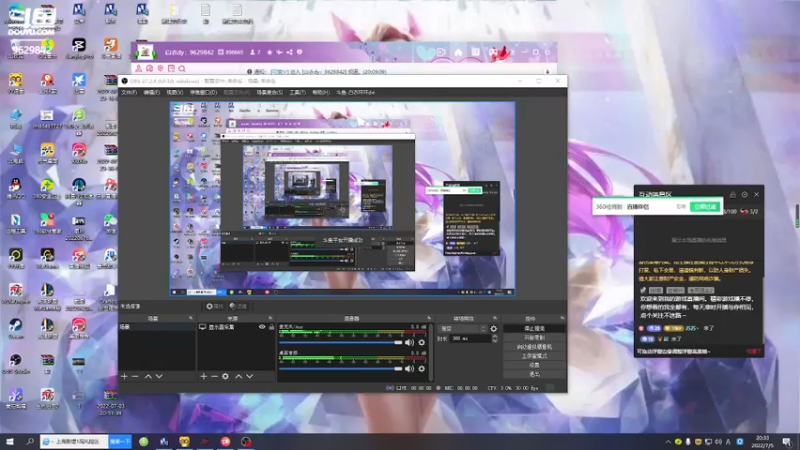800x450 pixels.
Task: Increase transition duration stepper
Action: pos(494,336)
